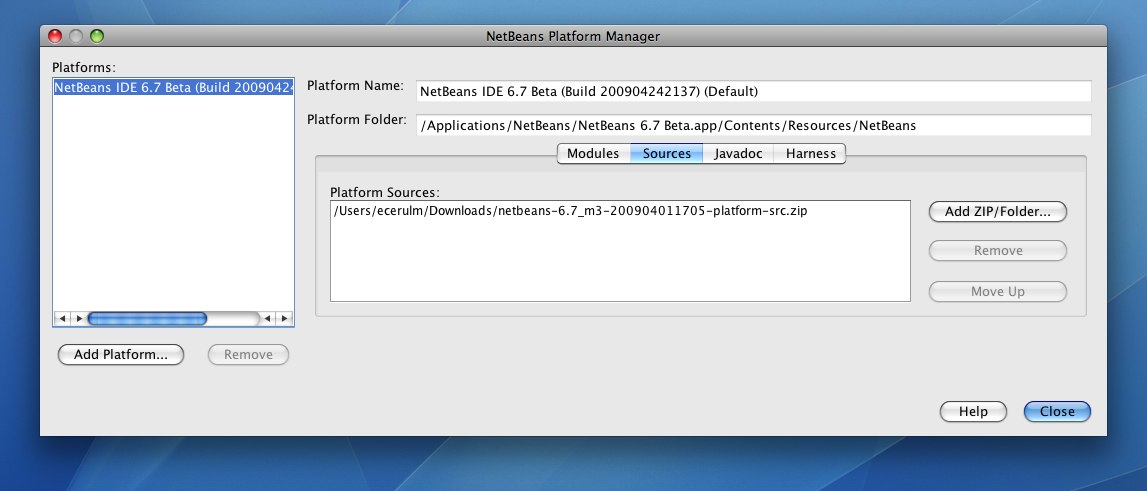Click the Platform Name text field
This screenshot has width=1147, height=491.
pyautogui.click(x=753, y=91)
